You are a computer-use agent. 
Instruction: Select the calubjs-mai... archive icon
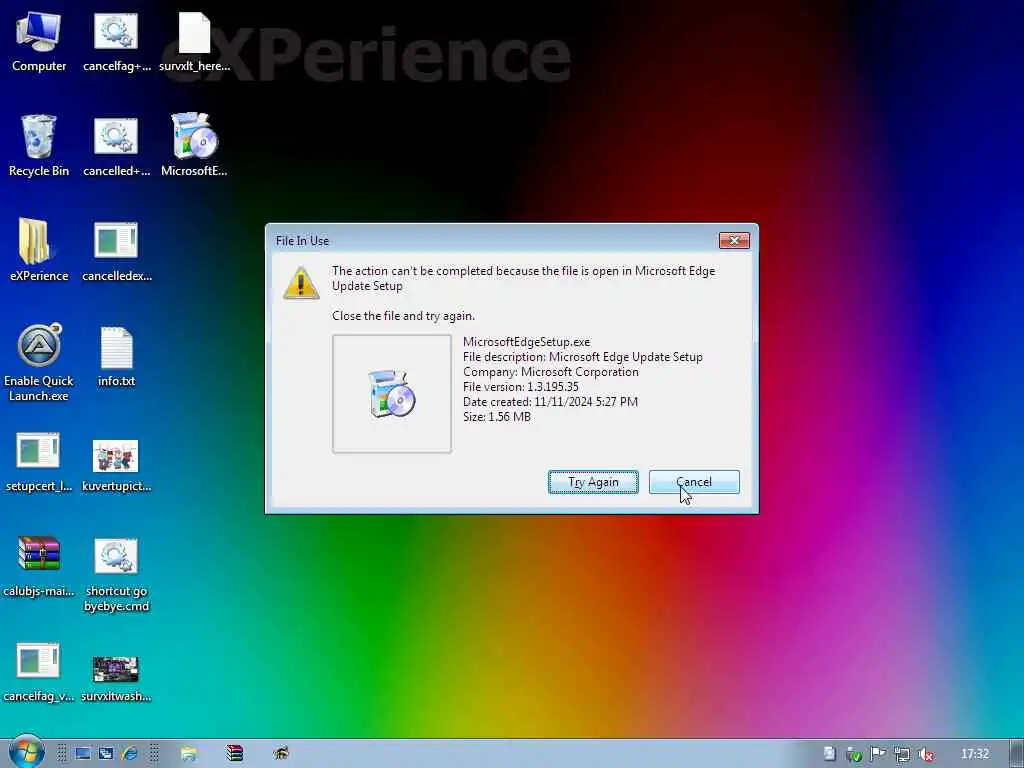(39, 567)
